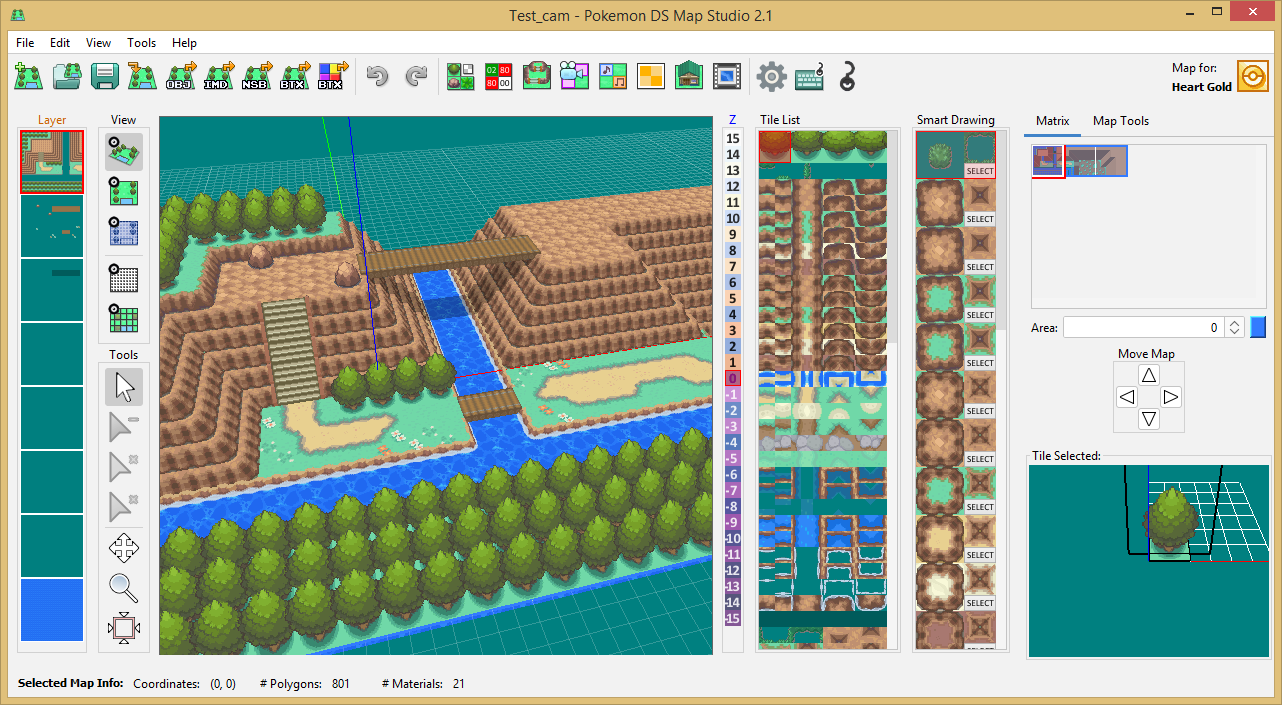
Task: Open the terrain plate editor icon
Action: pyautogui.click(x=537, y=76)
